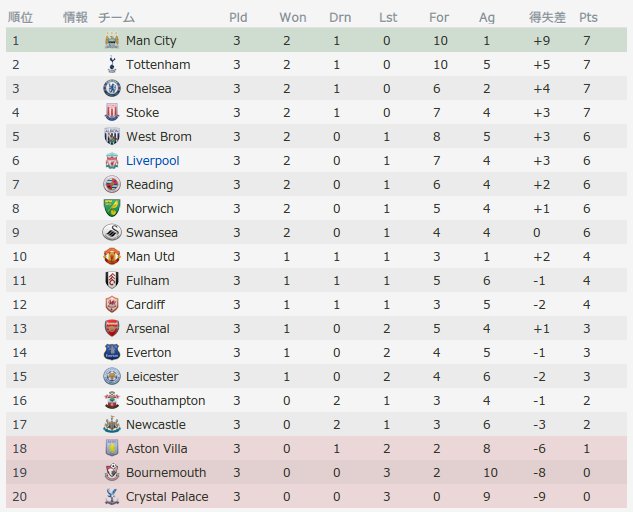Select the Aston Villa team name

tap(157, 449)
